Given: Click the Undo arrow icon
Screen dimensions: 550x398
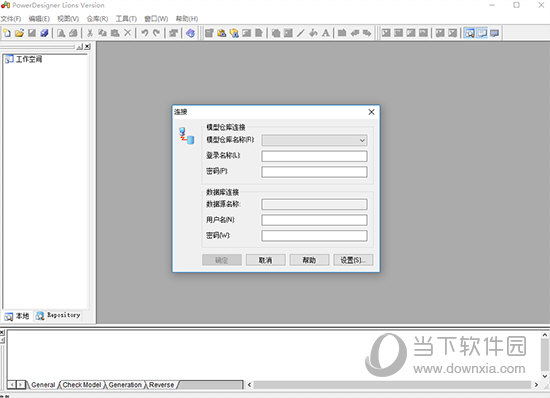Looking at the screenshot, I should click(x=145, y=33).
